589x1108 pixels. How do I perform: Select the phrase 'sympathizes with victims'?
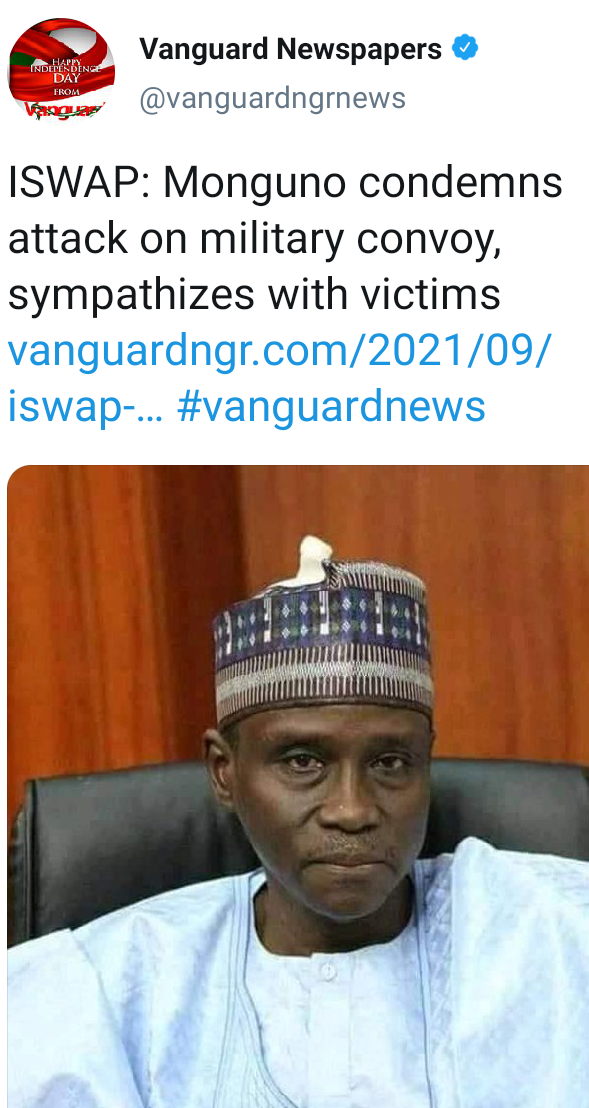254,295
